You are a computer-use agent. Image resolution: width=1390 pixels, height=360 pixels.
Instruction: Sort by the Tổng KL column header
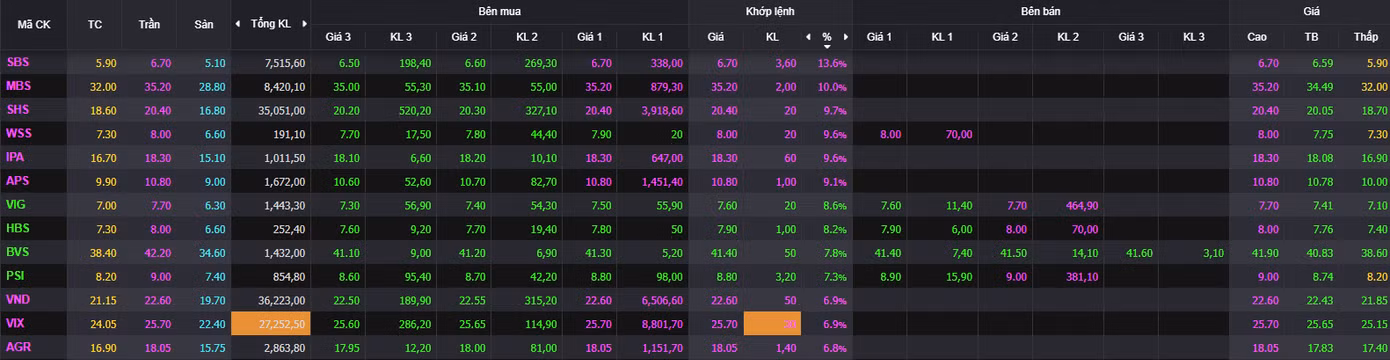pyautogui.click(x=270, y=24)
